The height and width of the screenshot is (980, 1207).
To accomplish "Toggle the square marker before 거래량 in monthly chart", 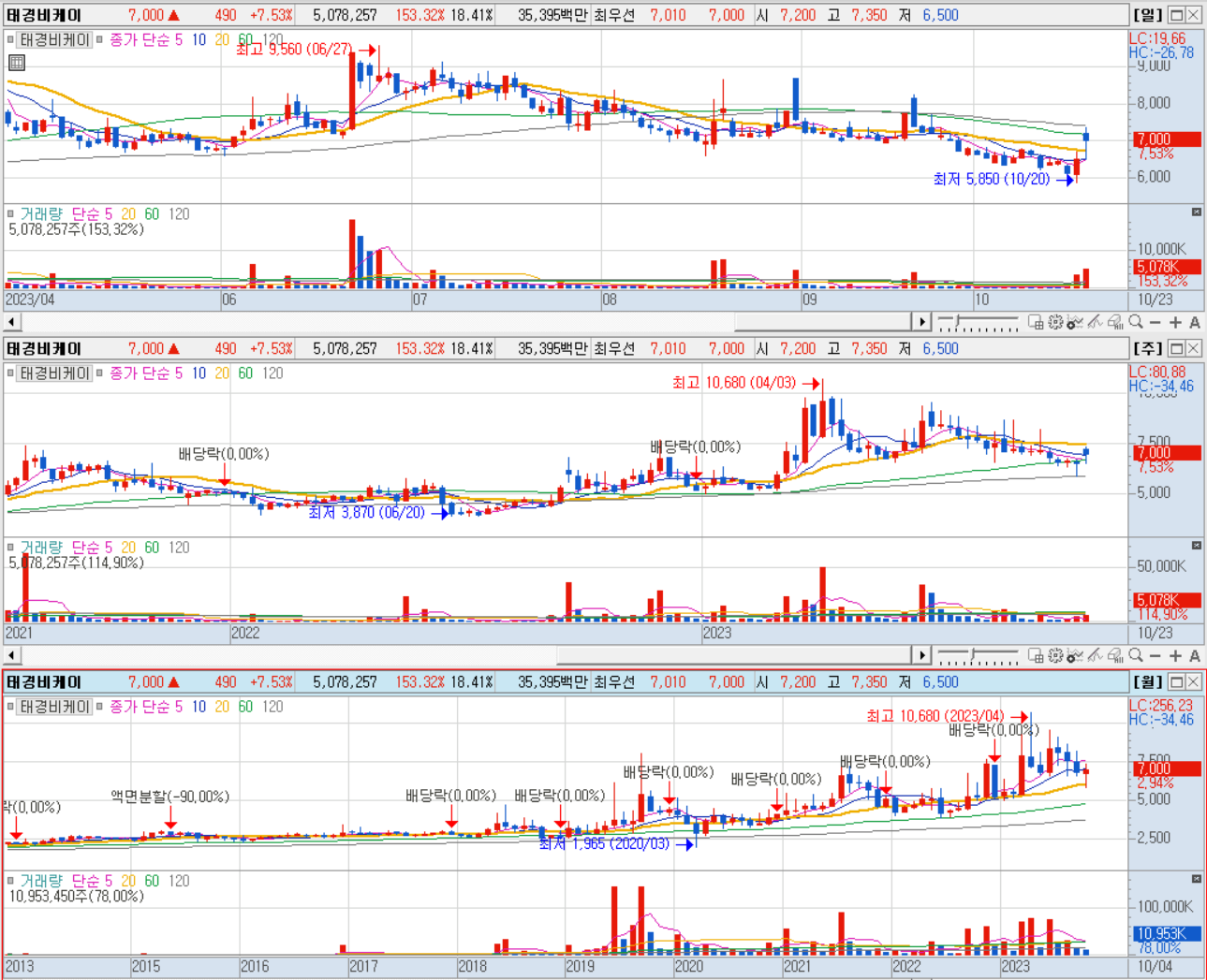I will [11, 881].
